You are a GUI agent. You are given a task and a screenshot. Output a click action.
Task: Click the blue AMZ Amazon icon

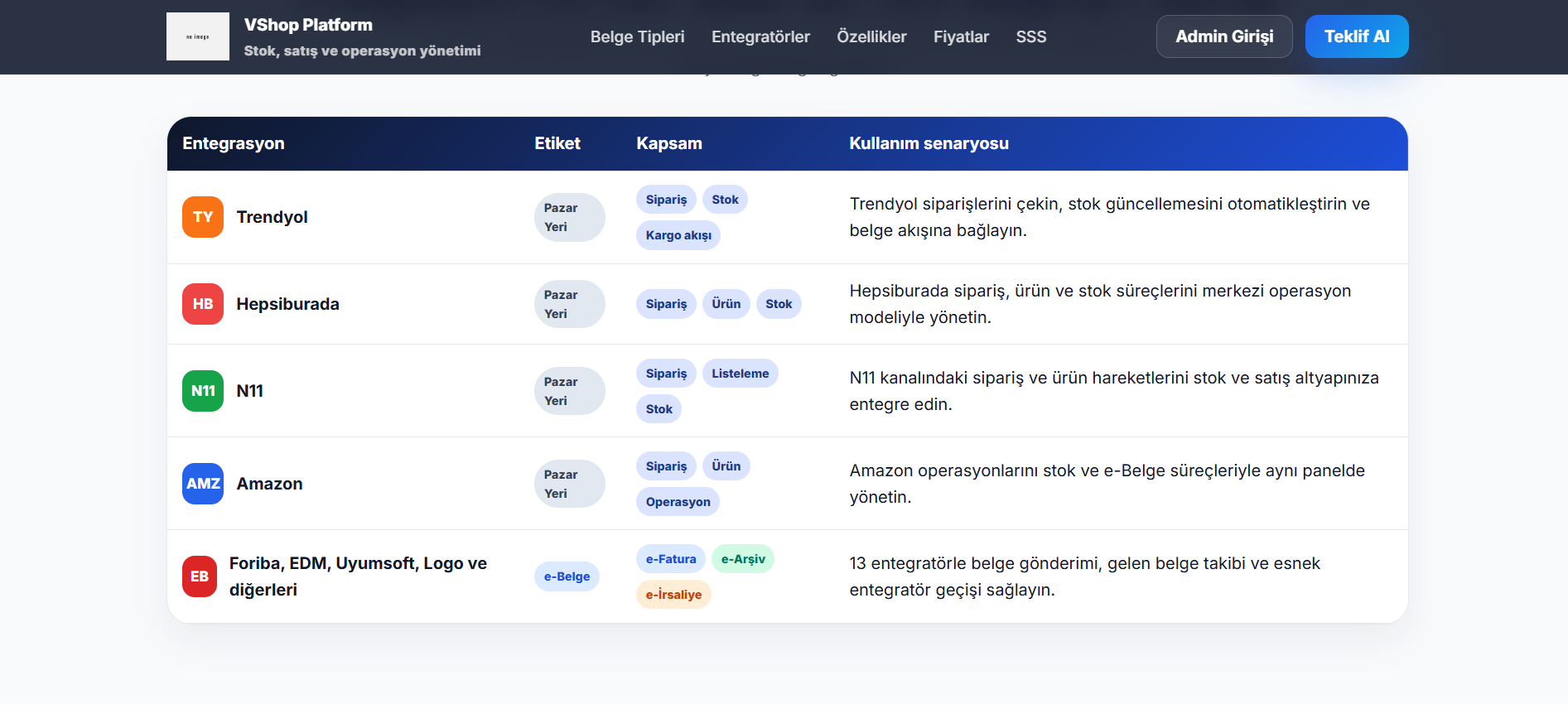(x=203, y=484)
